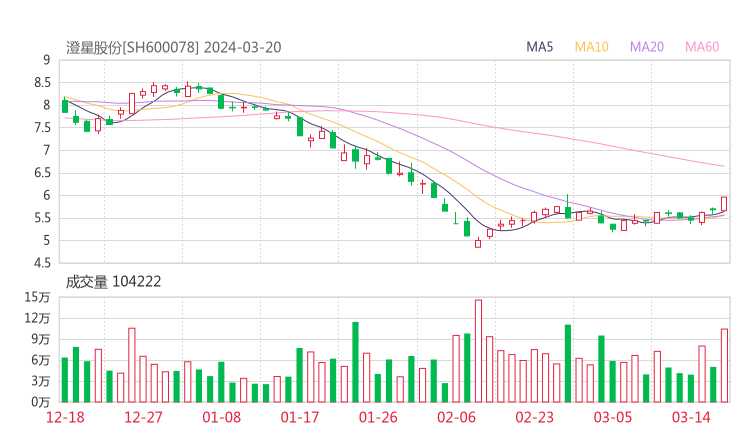Click the 03-14 date axis label
Screen dimensions: 740x440
[691, 417]
